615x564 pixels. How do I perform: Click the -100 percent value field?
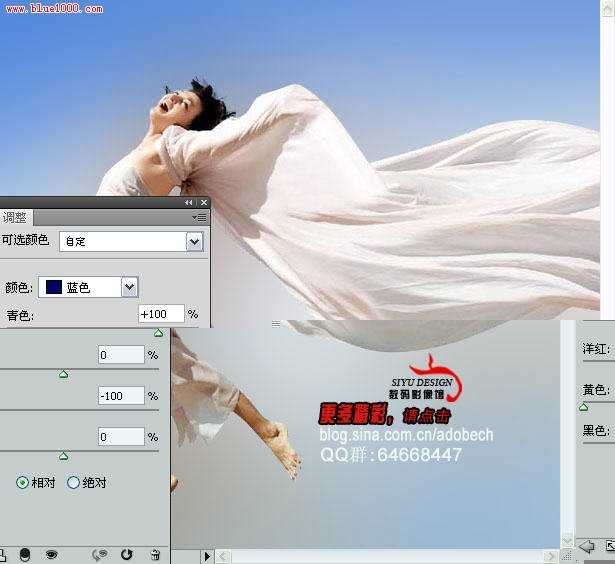121,396
